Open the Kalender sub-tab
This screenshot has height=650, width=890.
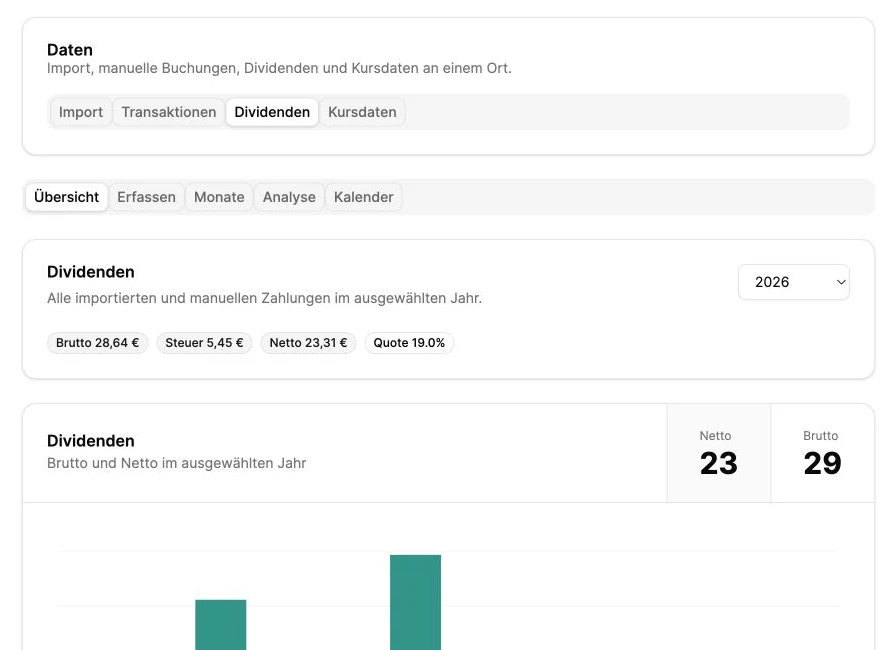pyautogui.click(x=363, y=197)
